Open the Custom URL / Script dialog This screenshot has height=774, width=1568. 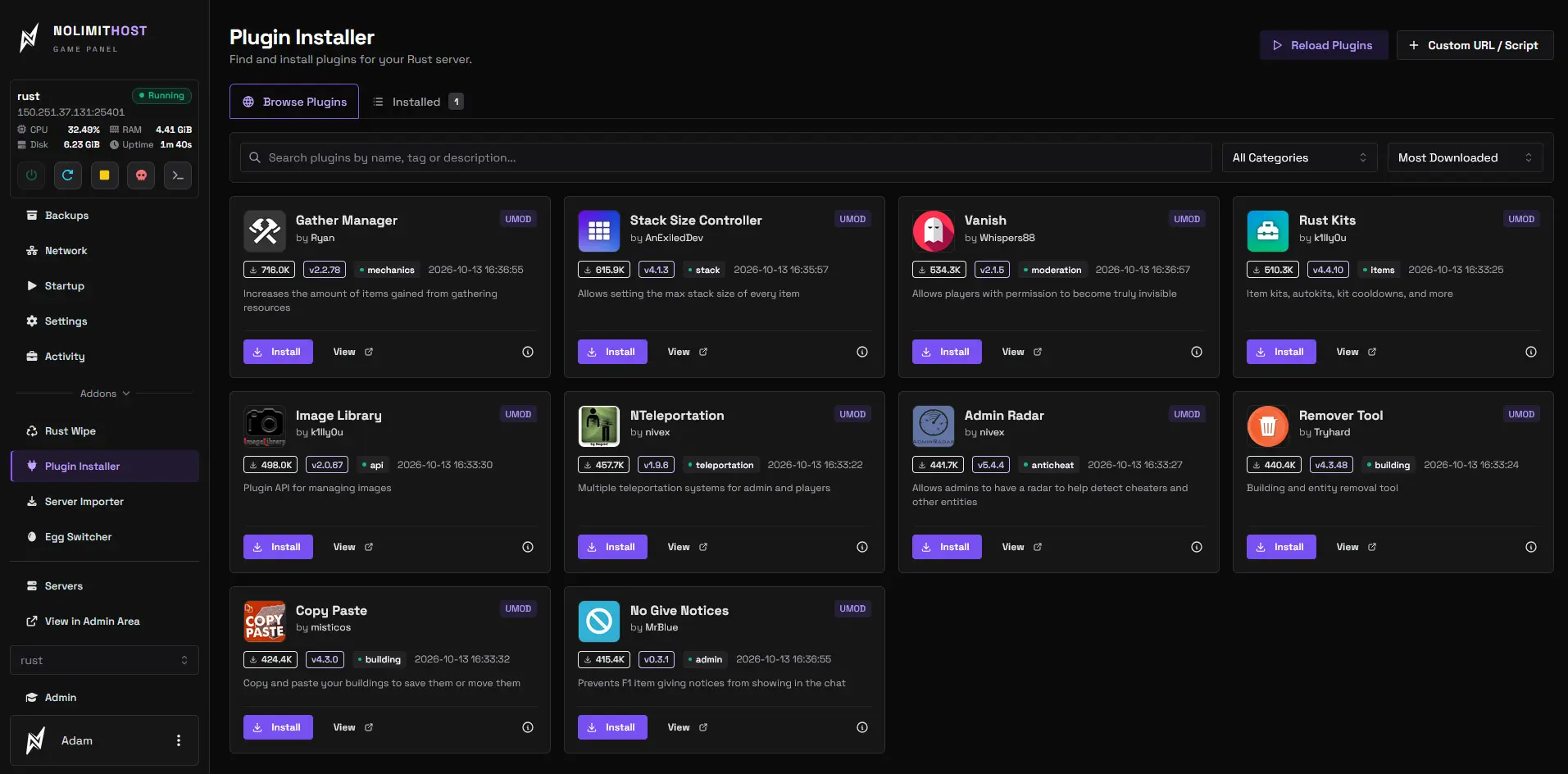point(1475,45)
